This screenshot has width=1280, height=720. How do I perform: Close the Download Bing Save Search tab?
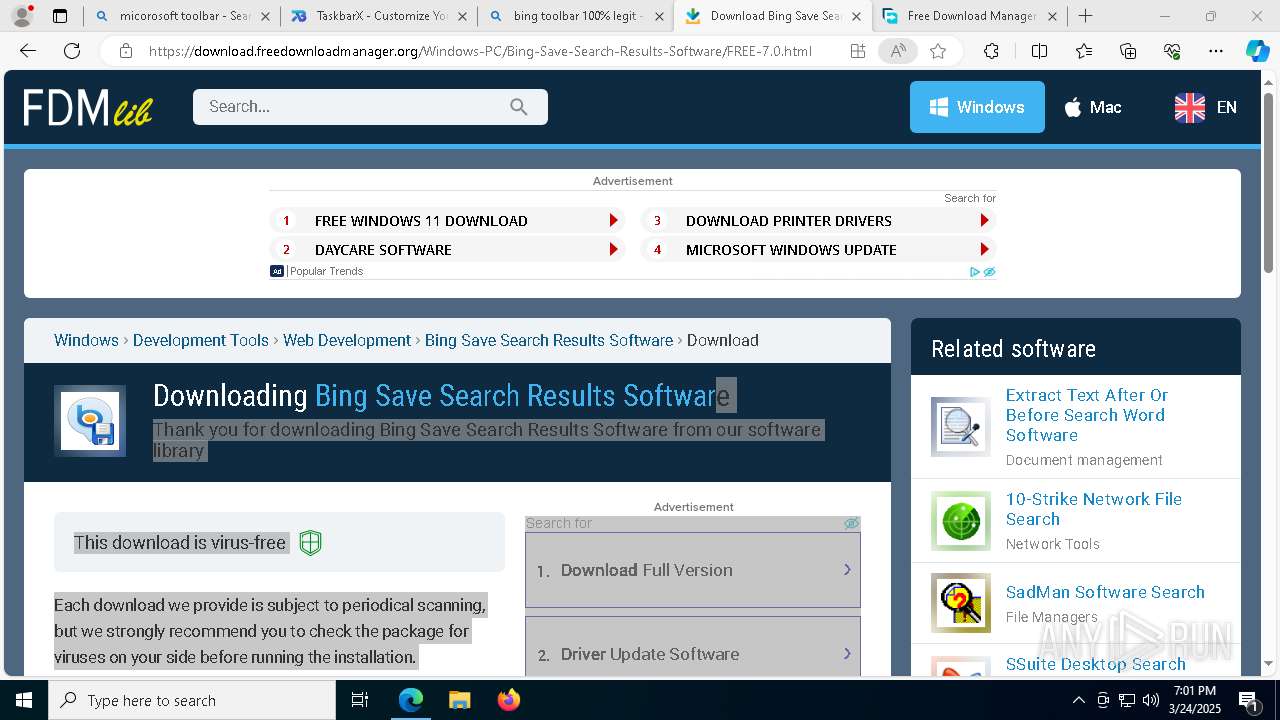pos(856,16)
